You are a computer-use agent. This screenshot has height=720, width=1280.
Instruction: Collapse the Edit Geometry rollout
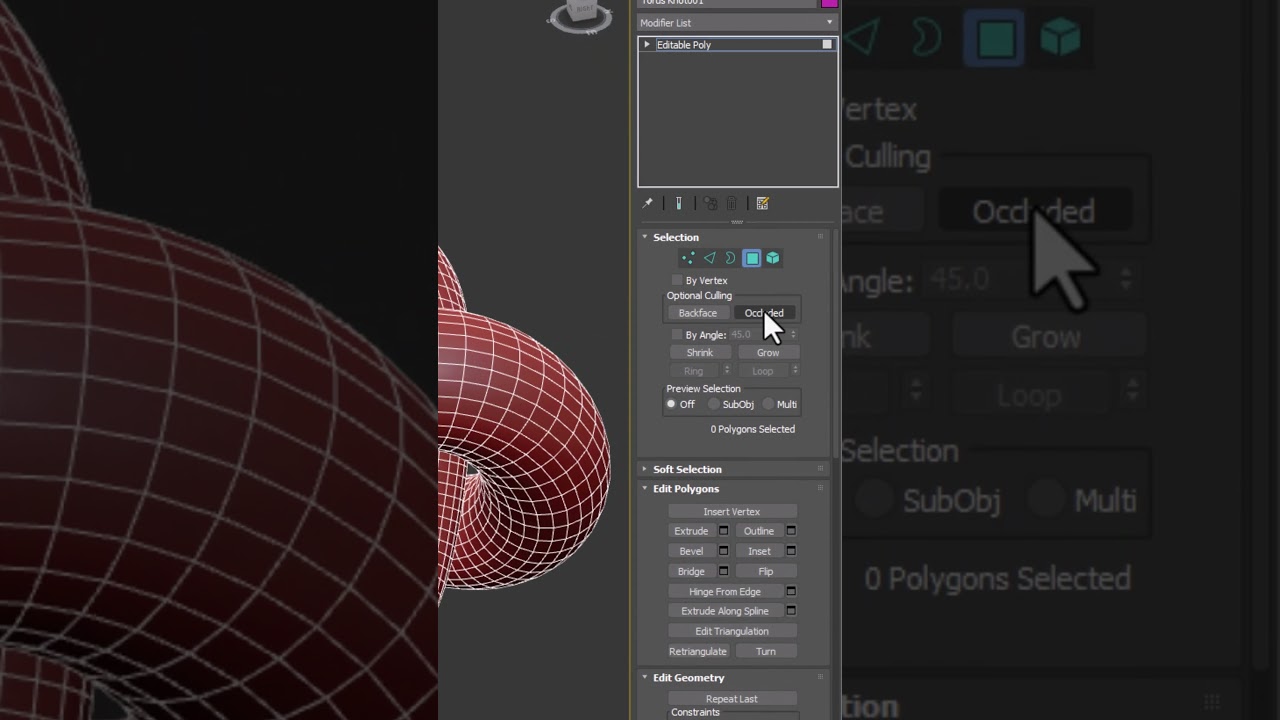tap(645, 678)
